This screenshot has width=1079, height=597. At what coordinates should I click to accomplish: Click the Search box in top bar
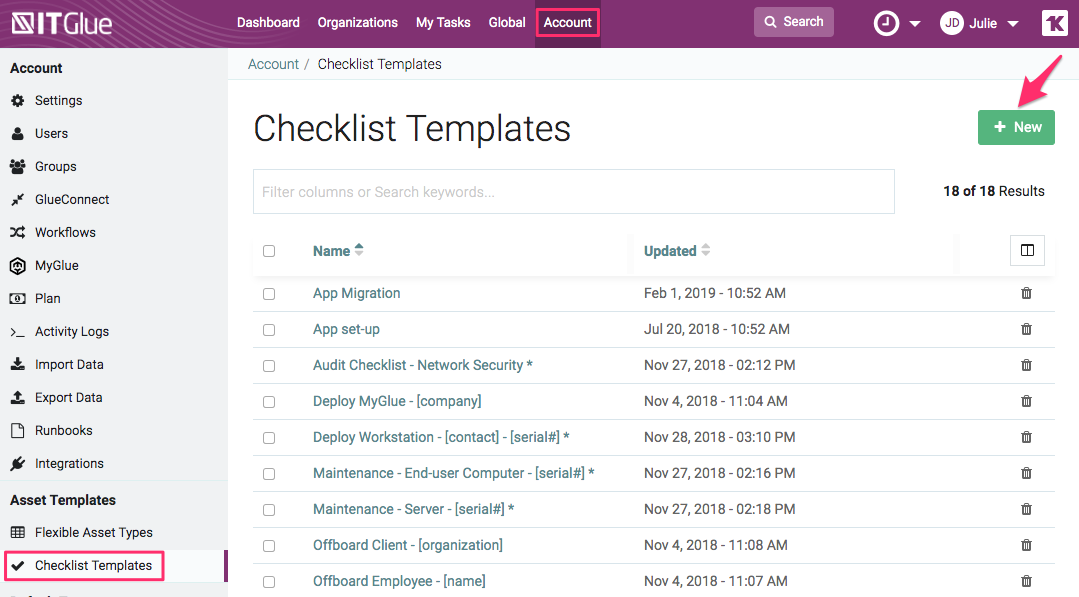[793, 22]
